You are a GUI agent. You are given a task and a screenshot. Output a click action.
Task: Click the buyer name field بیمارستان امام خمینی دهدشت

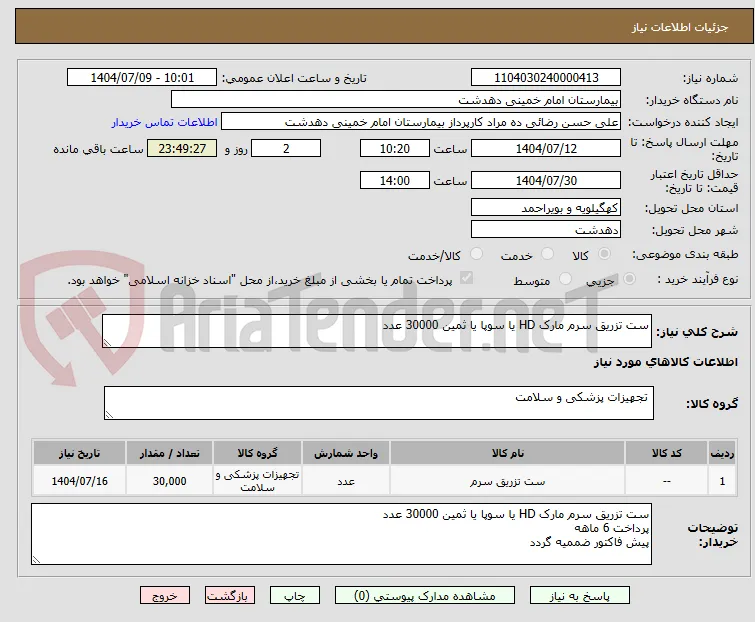pos(396,100)
